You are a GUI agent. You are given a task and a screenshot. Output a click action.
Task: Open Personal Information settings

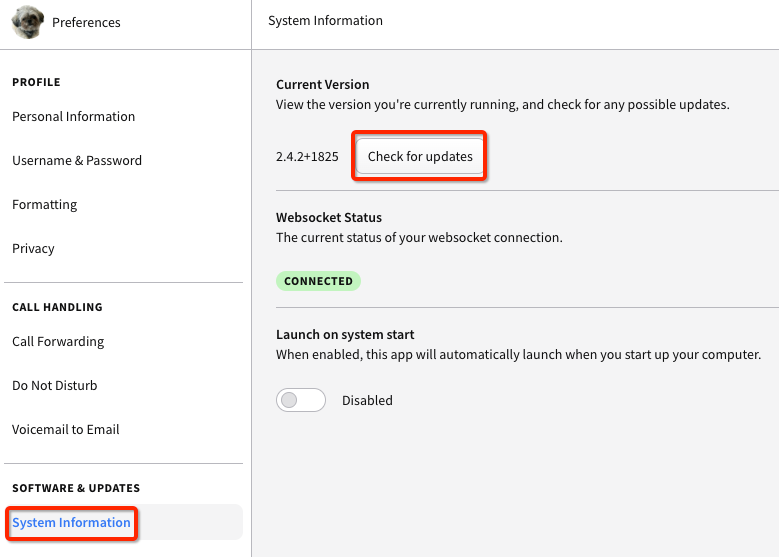tap(74, 116)
